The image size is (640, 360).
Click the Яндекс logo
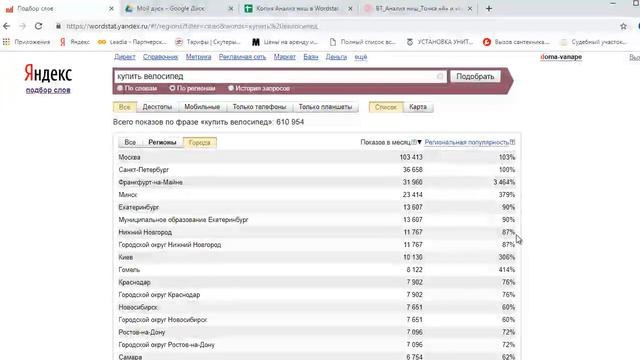point(48,73)
